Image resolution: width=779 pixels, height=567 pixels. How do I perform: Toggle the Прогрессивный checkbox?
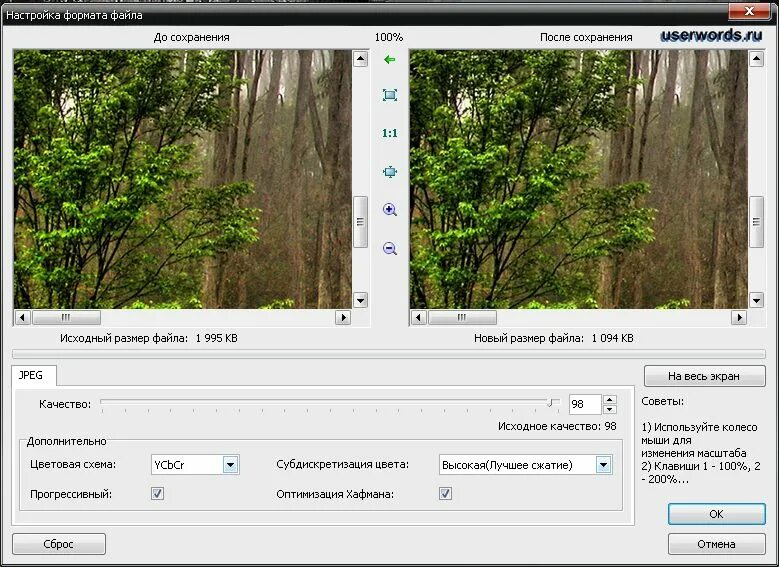[157, 493]
